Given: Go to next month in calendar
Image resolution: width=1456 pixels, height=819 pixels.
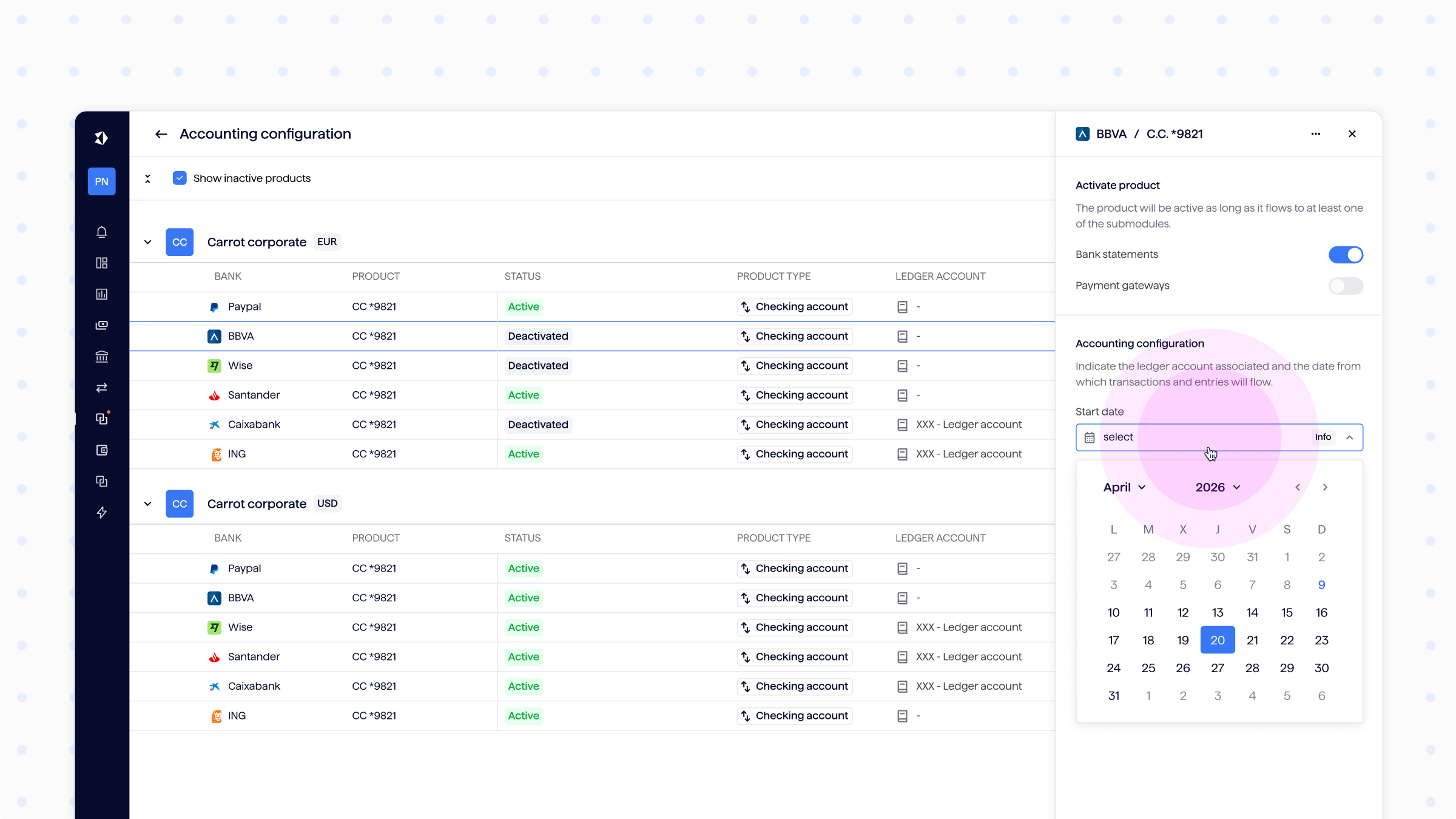Looking at the screenshot, I should [x=1325, y=487].
